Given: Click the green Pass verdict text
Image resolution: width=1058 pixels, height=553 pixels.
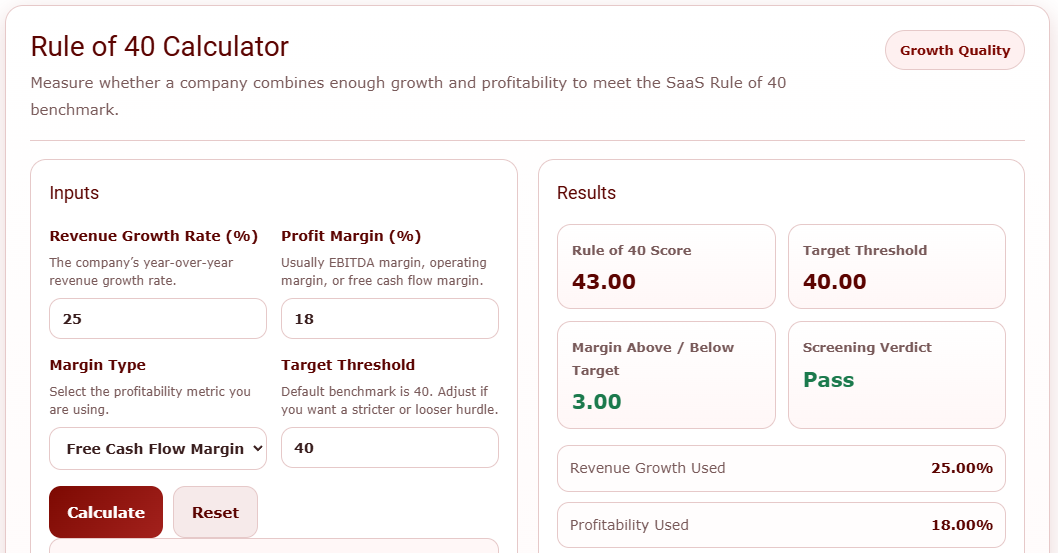Looking at the screenshot, I should click(x=829, y=380).
